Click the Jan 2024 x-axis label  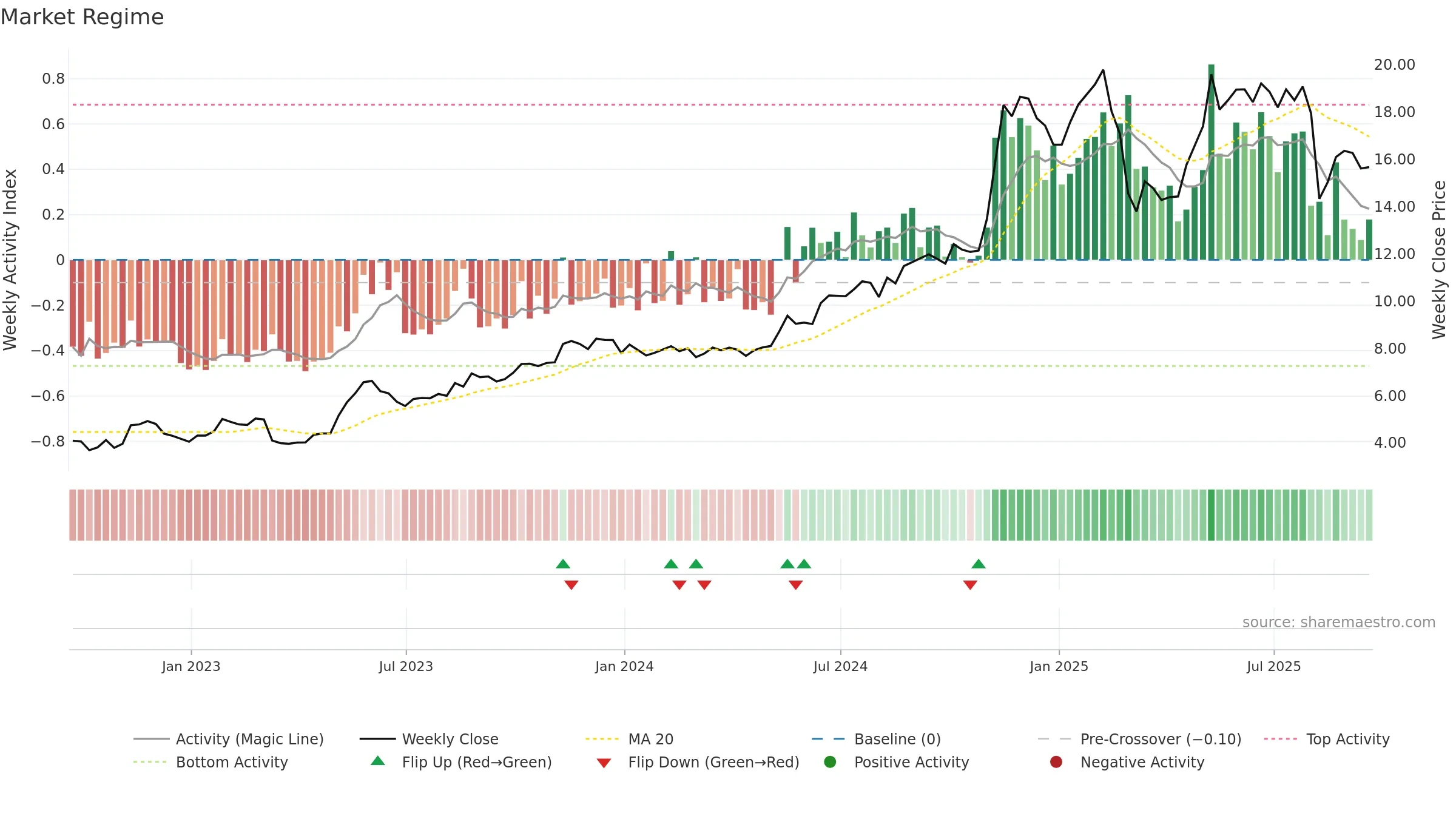[624, 666]
